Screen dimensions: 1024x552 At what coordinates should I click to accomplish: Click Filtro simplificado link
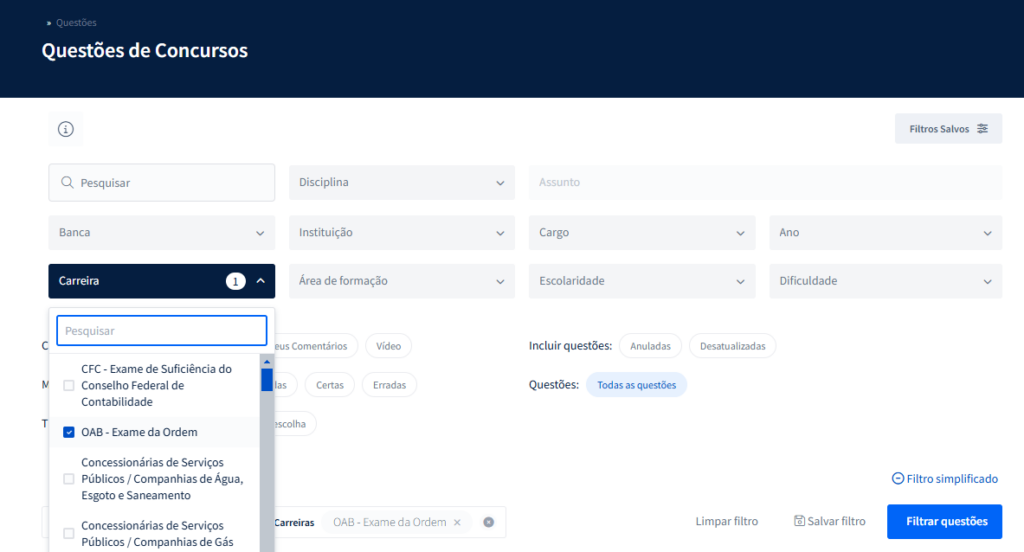945,479
